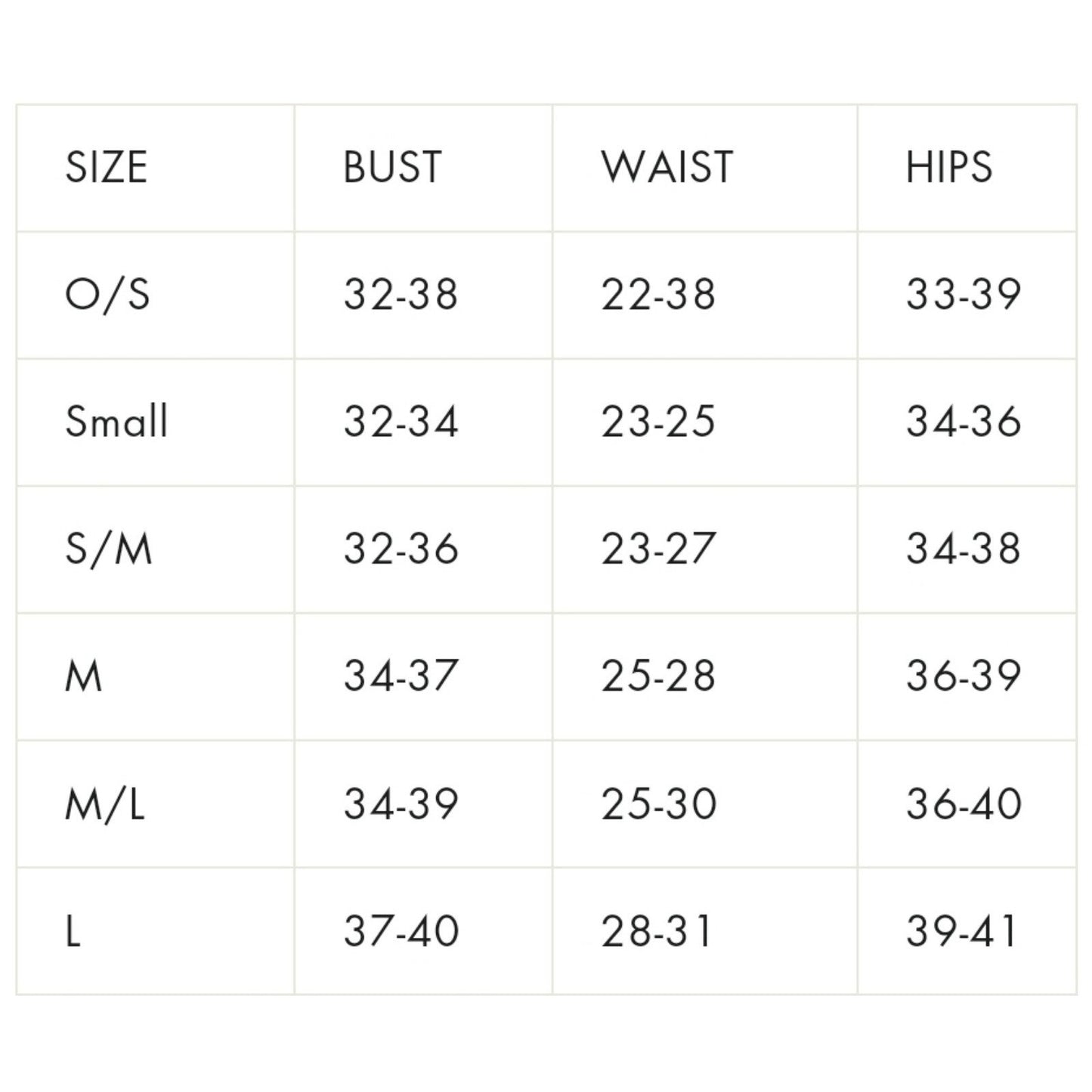Viewport: 1092px width, 1092px height.
Task: Click bust value 34-37 for M
Action: tap(401, 676)
